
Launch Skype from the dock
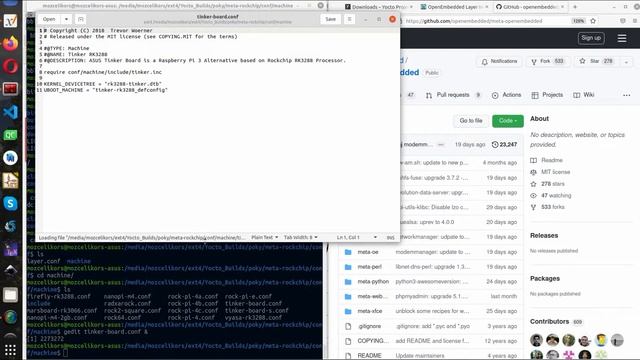click(11, 203)
